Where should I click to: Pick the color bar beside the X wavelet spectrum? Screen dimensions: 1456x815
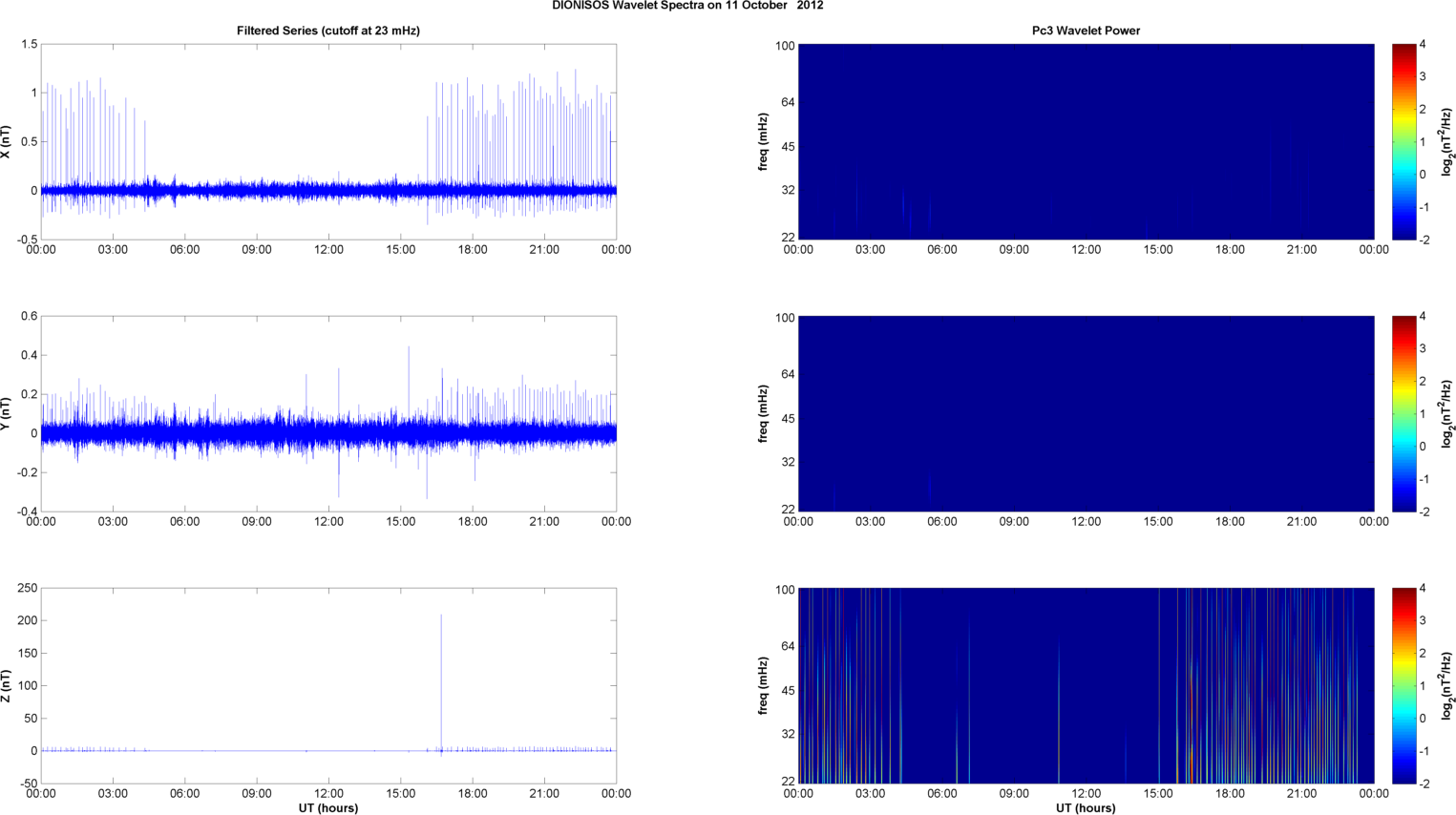click(x=1403, y=141)
